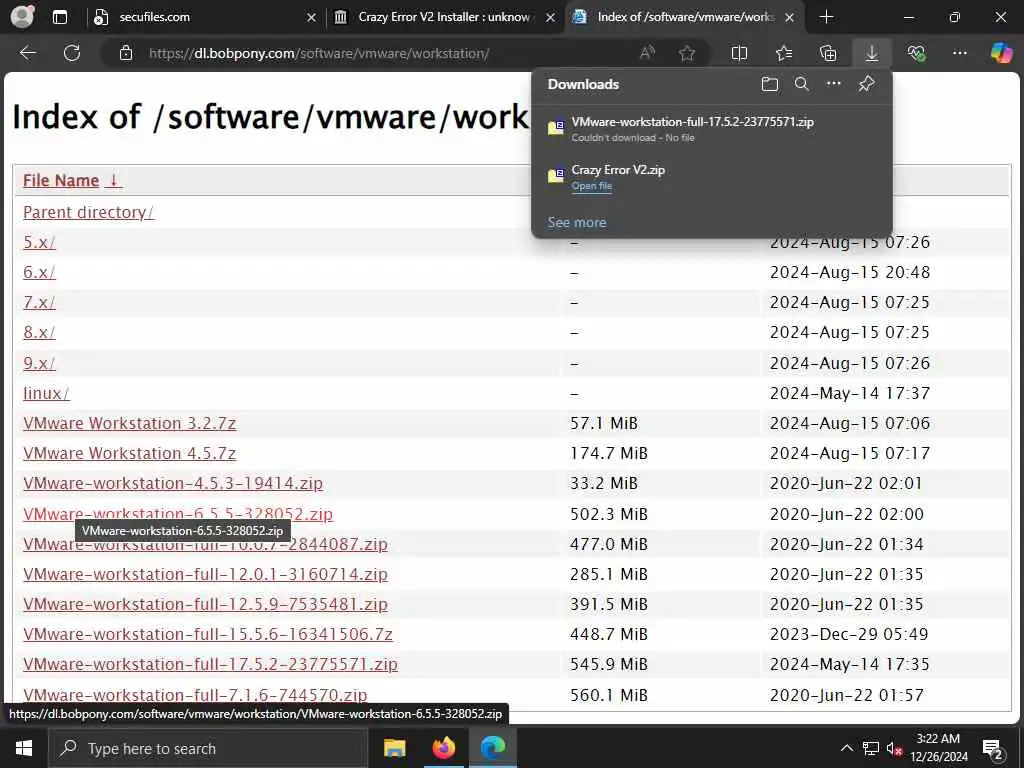Reload the page with the refresh icon
1024x768 pixels.
(72, 53)
